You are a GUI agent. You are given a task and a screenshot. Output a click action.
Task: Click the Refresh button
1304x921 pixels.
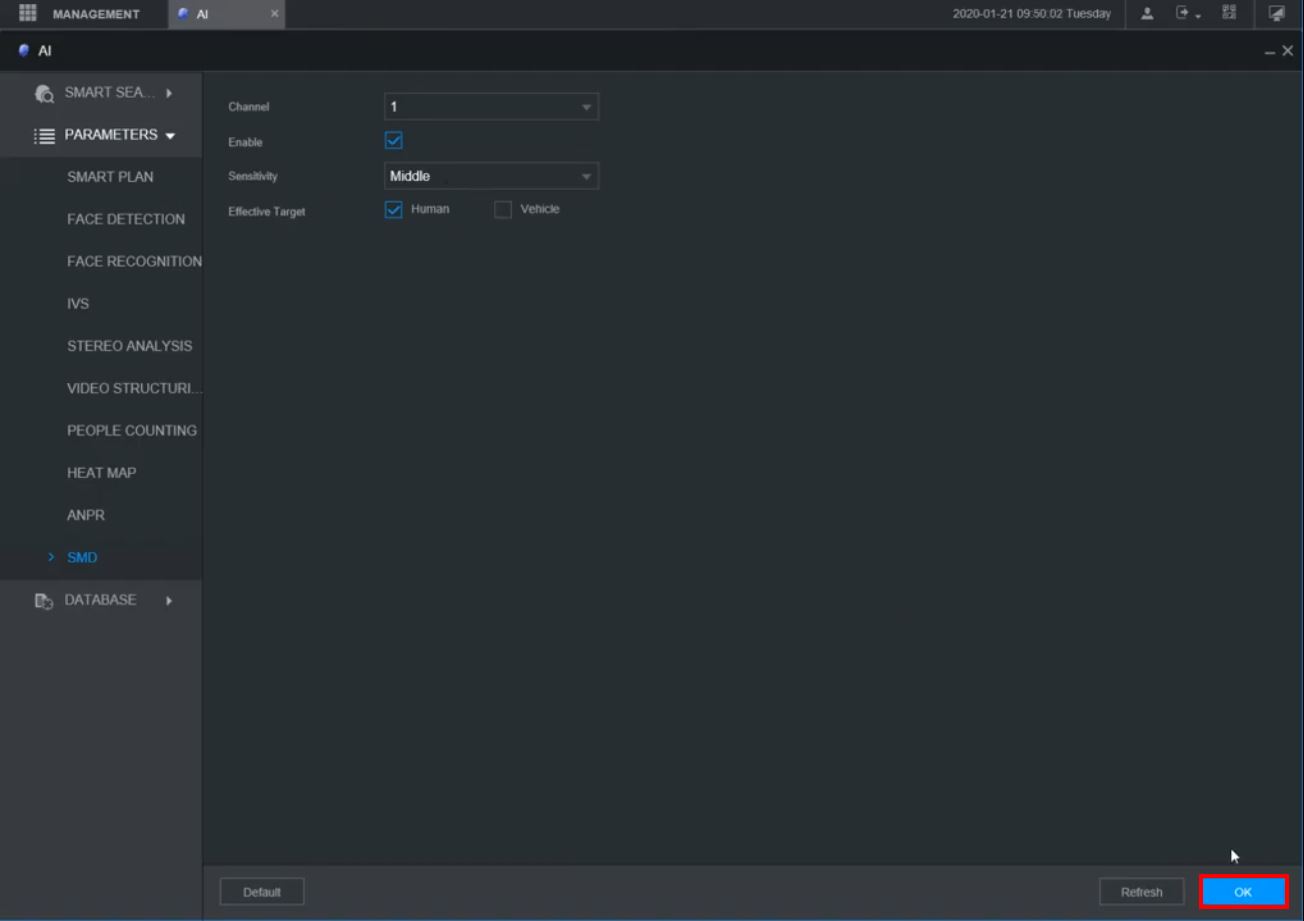(1141, 892)
